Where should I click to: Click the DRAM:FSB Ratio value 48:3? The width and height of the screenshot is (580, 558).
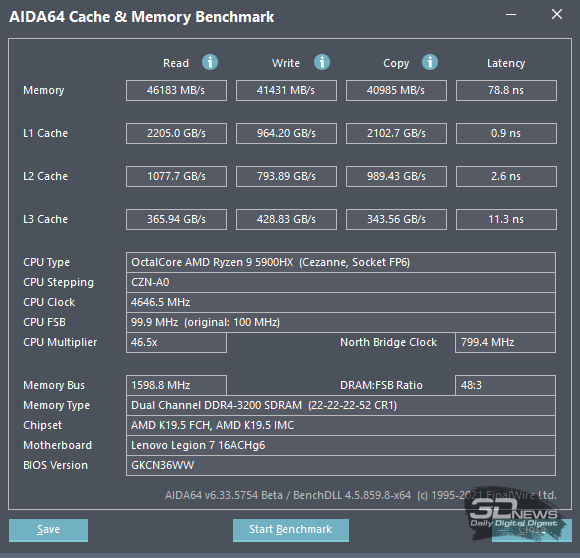pos(505,385)
